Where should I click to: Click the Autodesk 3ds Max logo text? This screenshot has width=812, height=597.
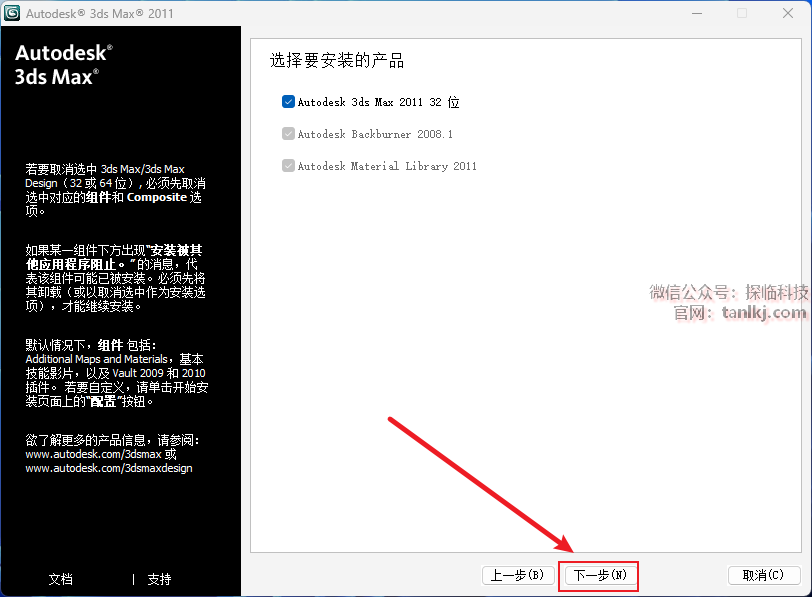(x=63, y=65)
